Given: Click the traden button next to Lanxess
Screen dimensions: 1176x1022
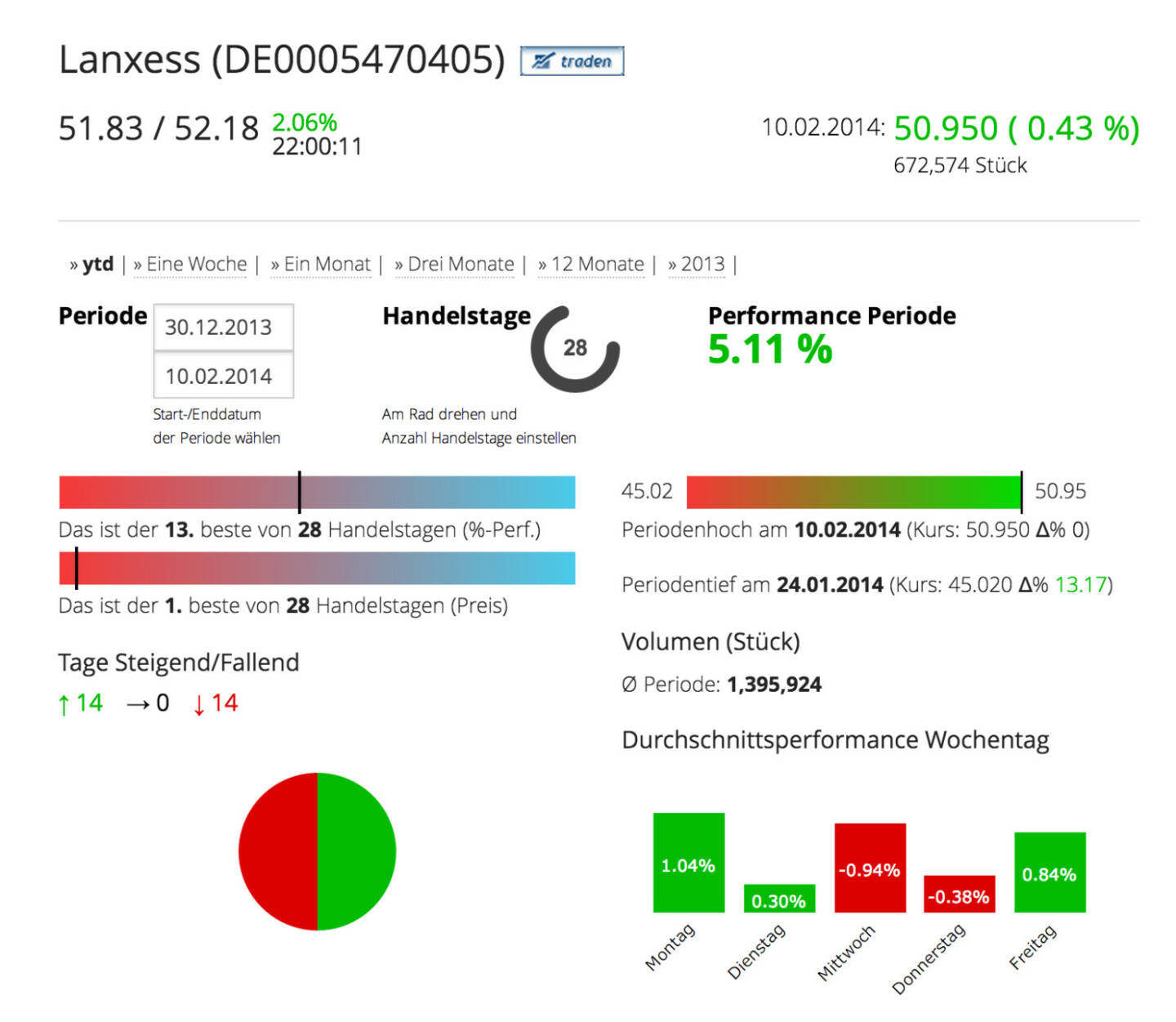Looking at the screenshot, I should [x=572, y=61].
